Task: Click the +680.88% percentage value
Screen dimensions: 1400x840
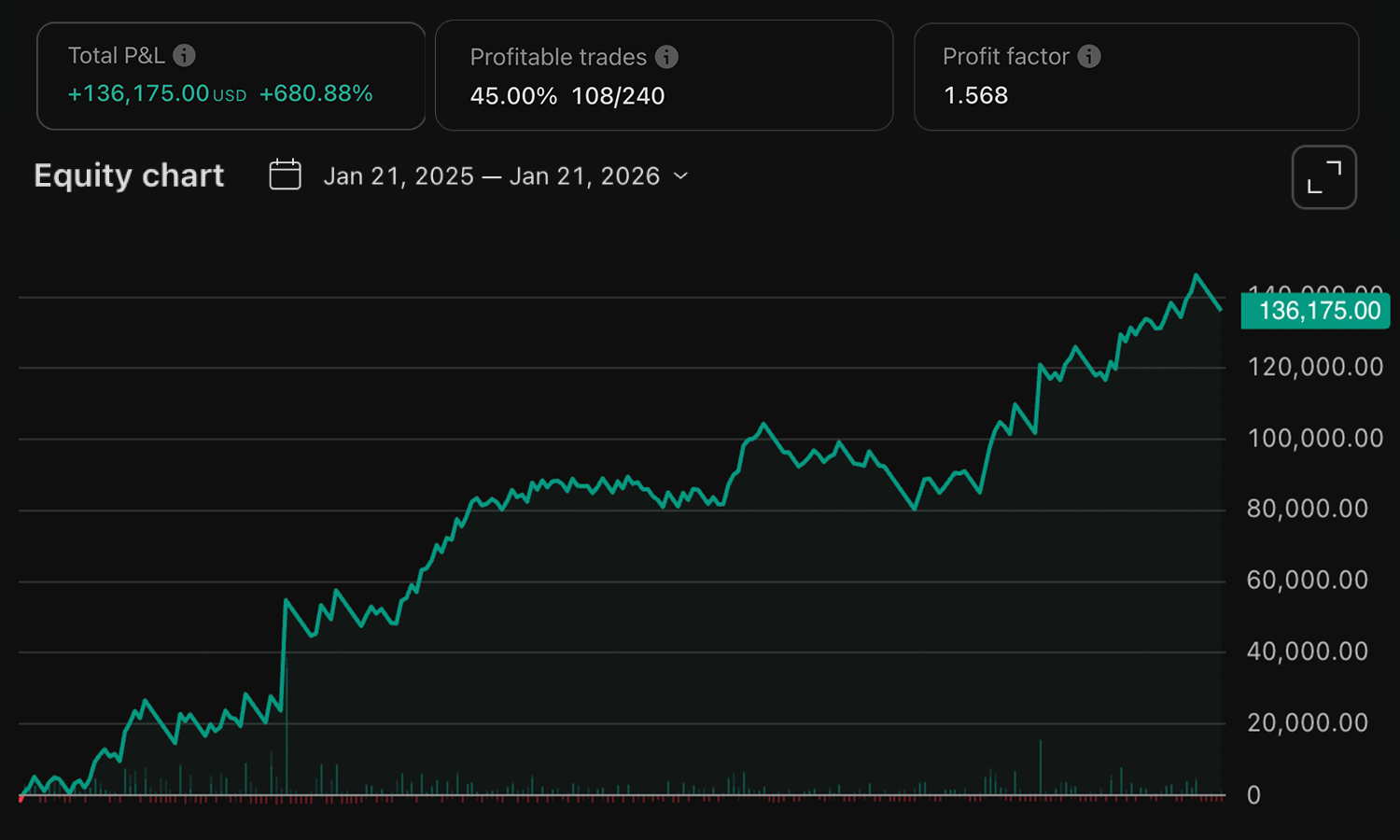Action: click(315, 93)
